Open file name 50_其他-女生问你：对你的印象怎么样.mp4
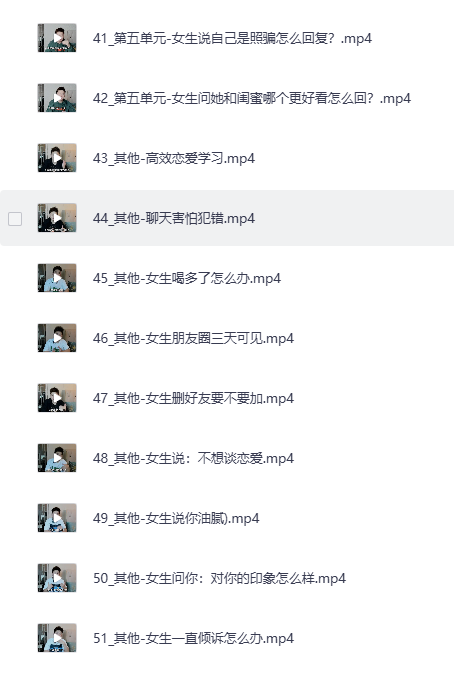This screenshot has width=454, height=675. pos(219,578)
